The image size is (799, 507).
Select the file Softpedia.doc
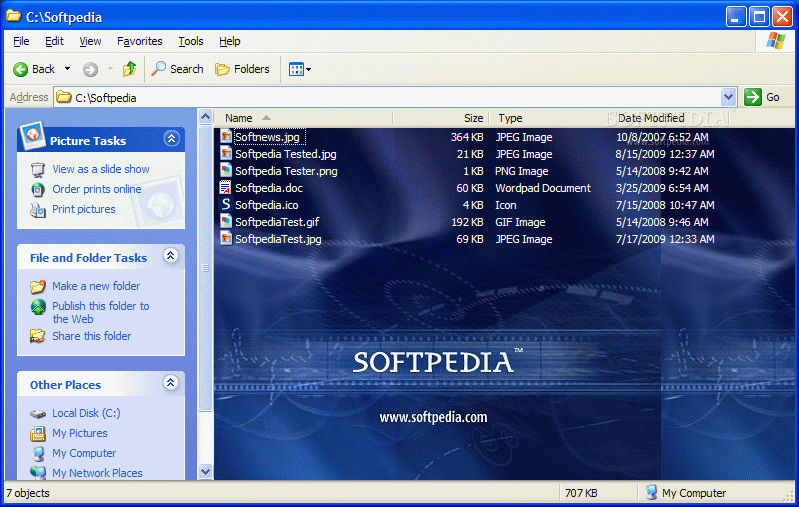coord(269,188)
